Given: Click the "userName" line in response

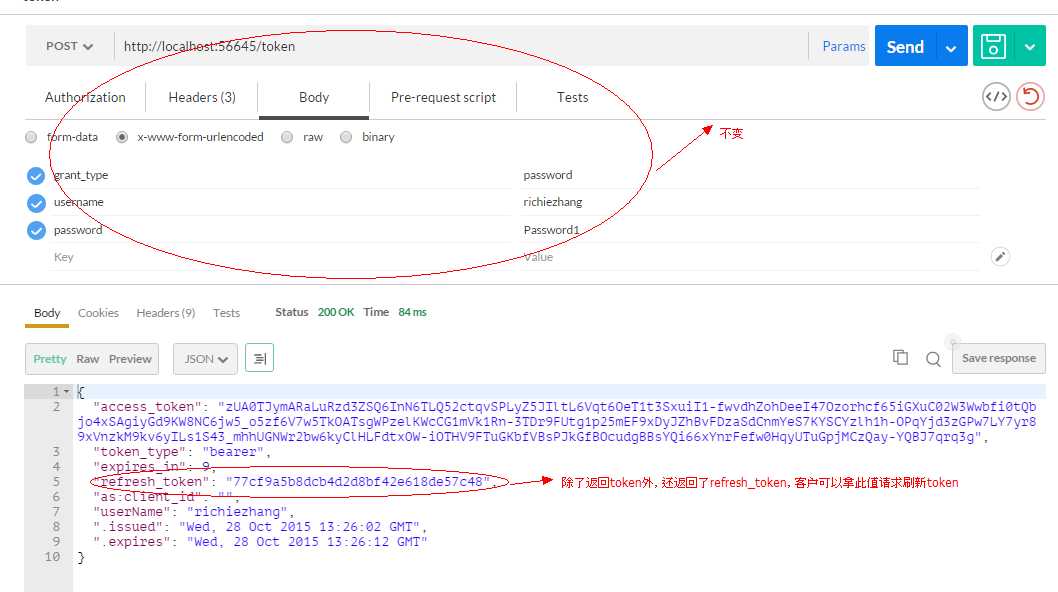Looking at the screenshot, I should point(194,512).
